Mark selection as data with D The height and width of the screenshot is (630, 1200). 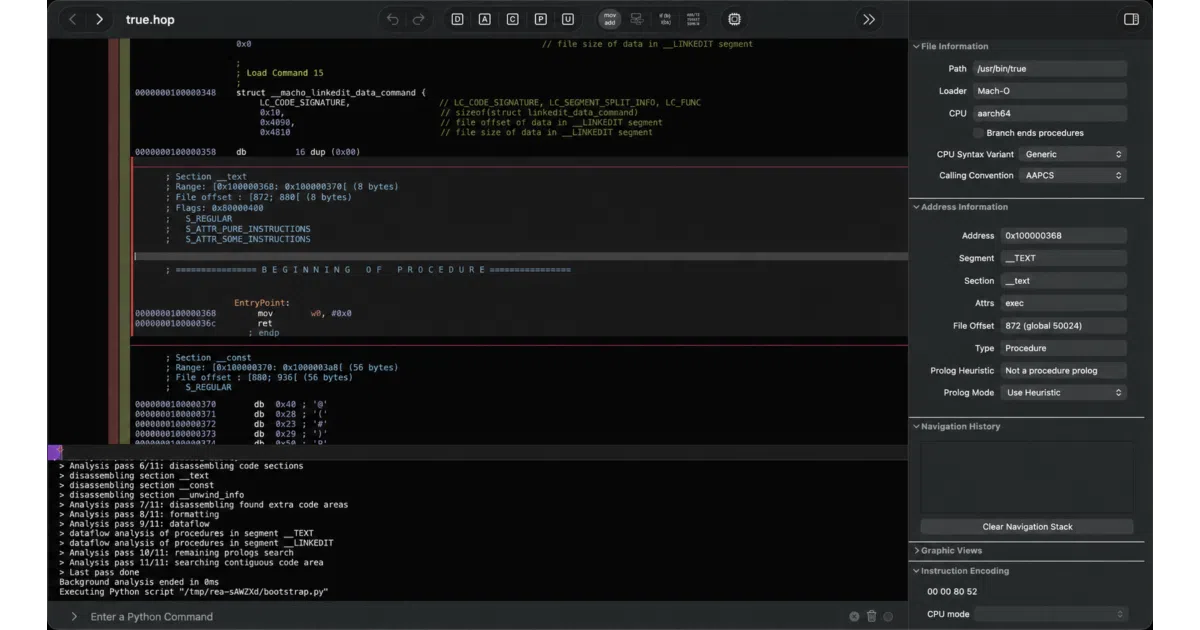pyautogui.click(x=457, y=19)
